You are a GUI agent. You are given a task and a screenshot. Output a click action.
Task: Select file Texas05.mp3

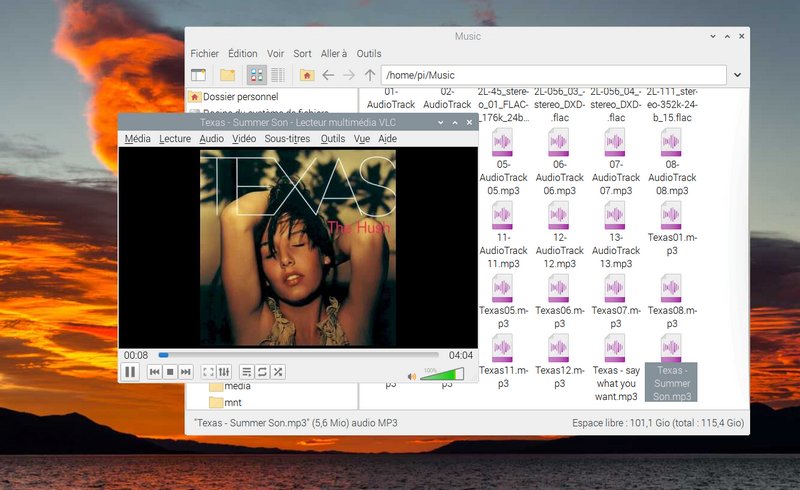pyautogui.click(x=503, y=302)
